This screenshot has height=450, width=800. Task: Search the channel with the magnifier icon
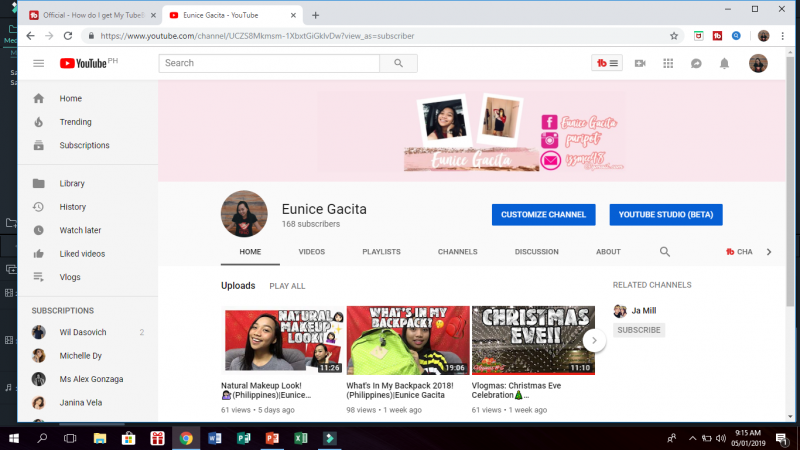(x=665, y=252)
